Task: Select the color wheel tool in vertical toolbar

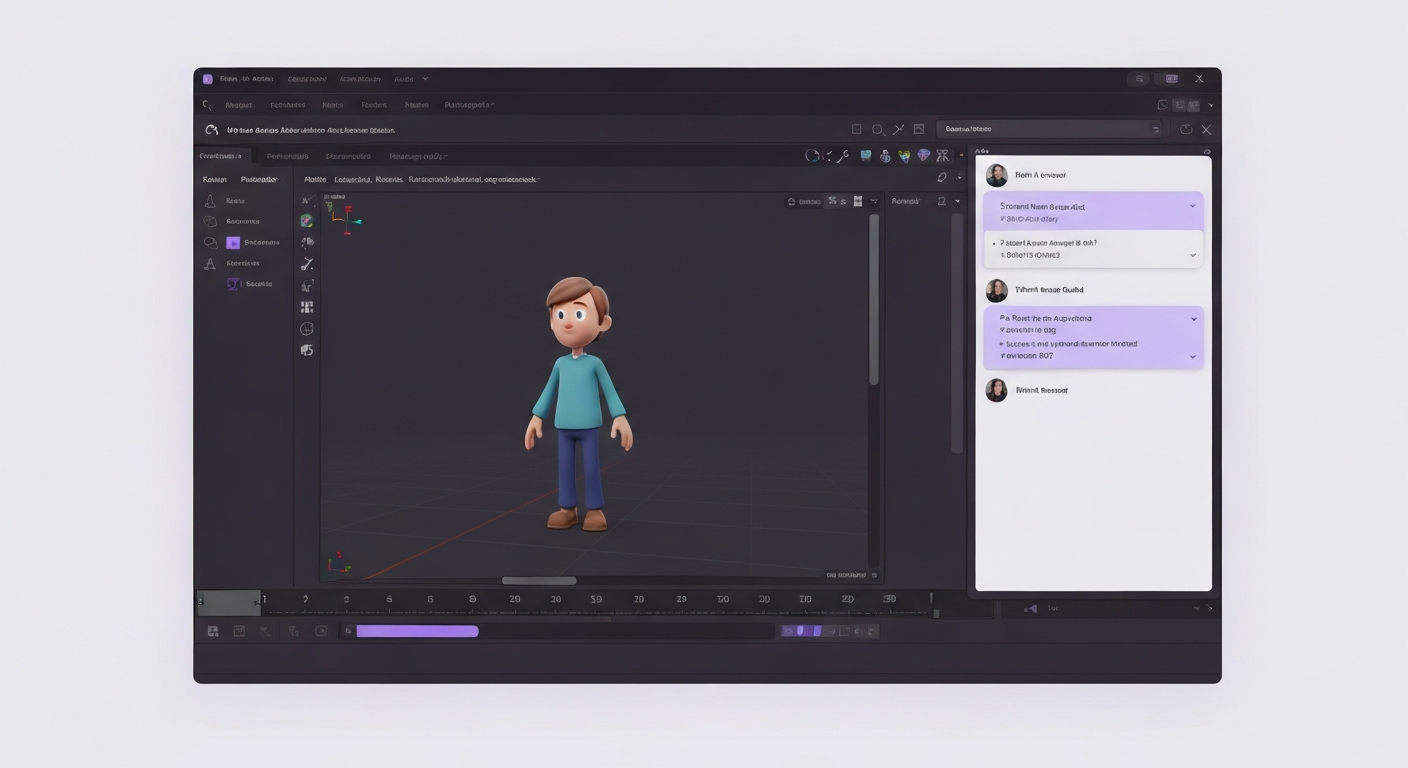Action: (307, 221)
